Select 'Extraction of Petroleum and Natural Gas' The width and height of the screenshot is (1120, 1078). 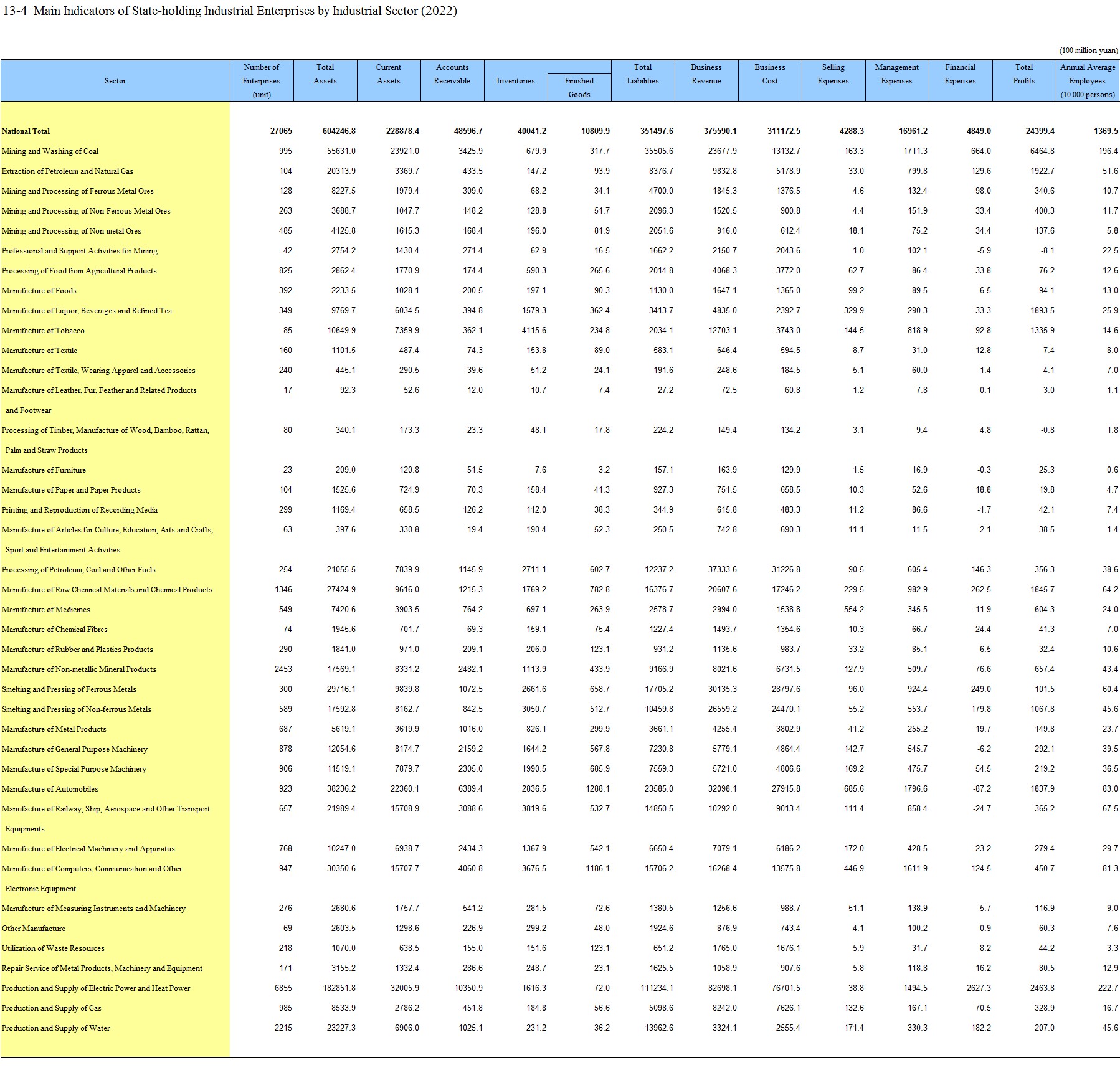[67, 171]
